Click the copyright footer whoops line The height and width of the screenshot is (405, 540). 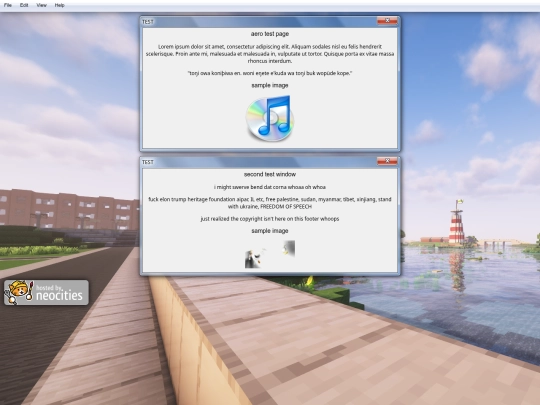pyautogui.click(x=270, y=219)
